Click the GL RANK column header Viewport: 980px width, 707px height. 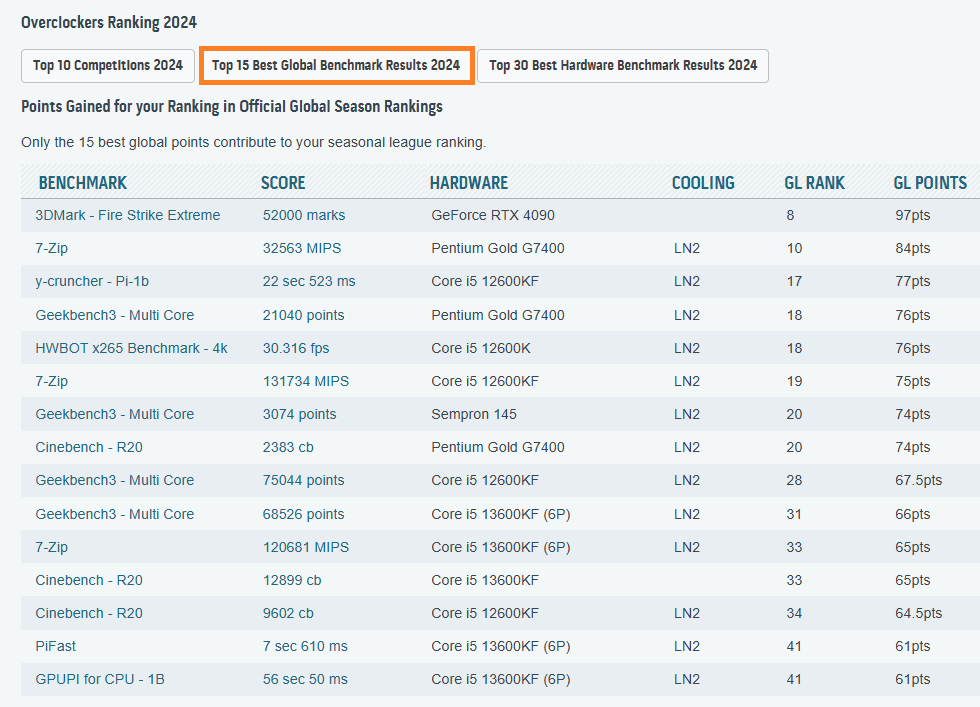point(814,183)
